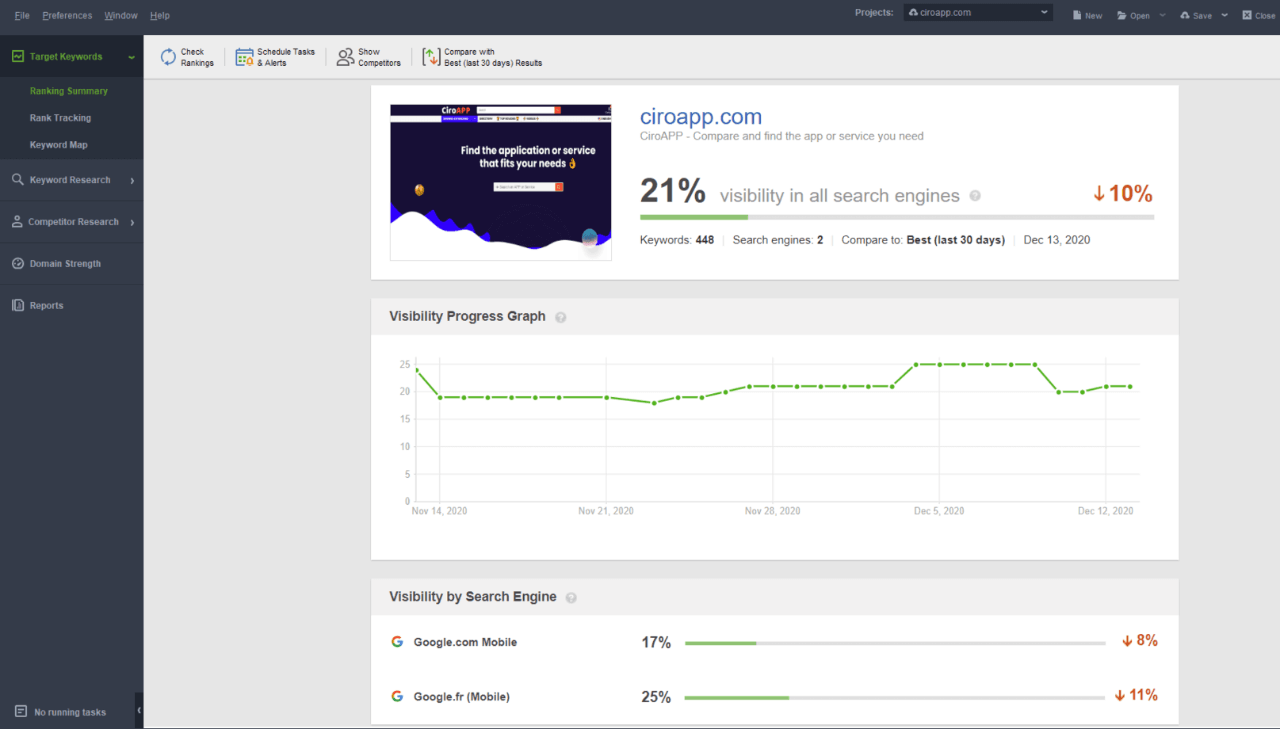Click help icon next to Visibility by Search Engine

coord(571,597)
